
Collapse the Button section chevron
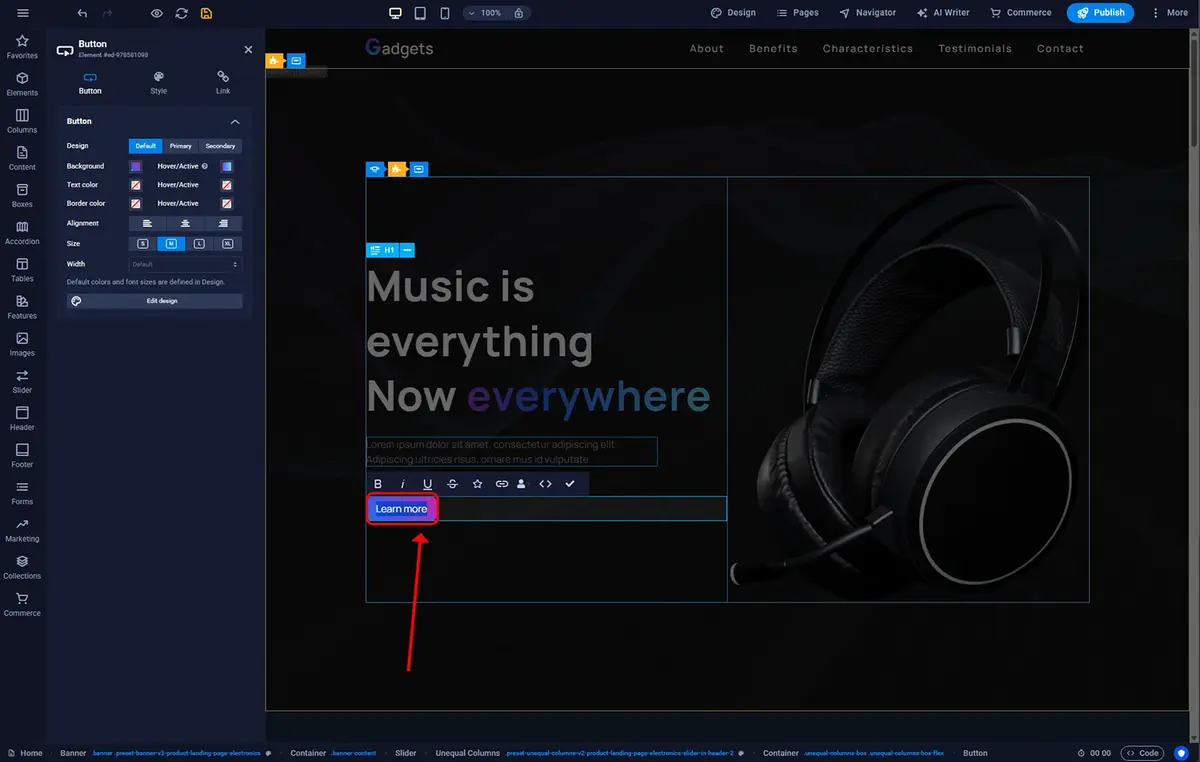coord(235,122)
